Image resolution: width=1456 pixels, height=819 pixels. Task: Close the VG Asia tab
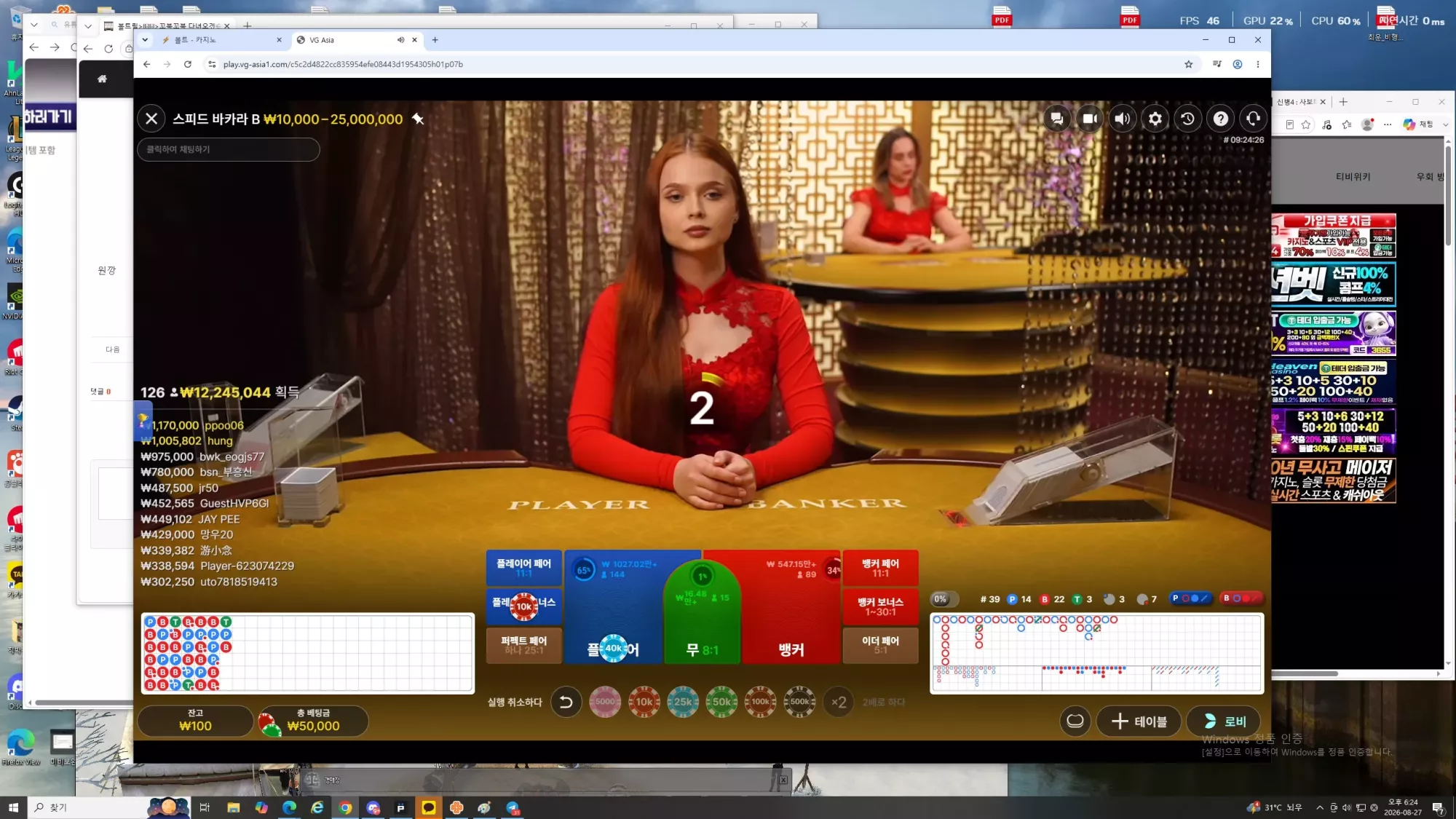pyautogui.click(x=415, y=40)
